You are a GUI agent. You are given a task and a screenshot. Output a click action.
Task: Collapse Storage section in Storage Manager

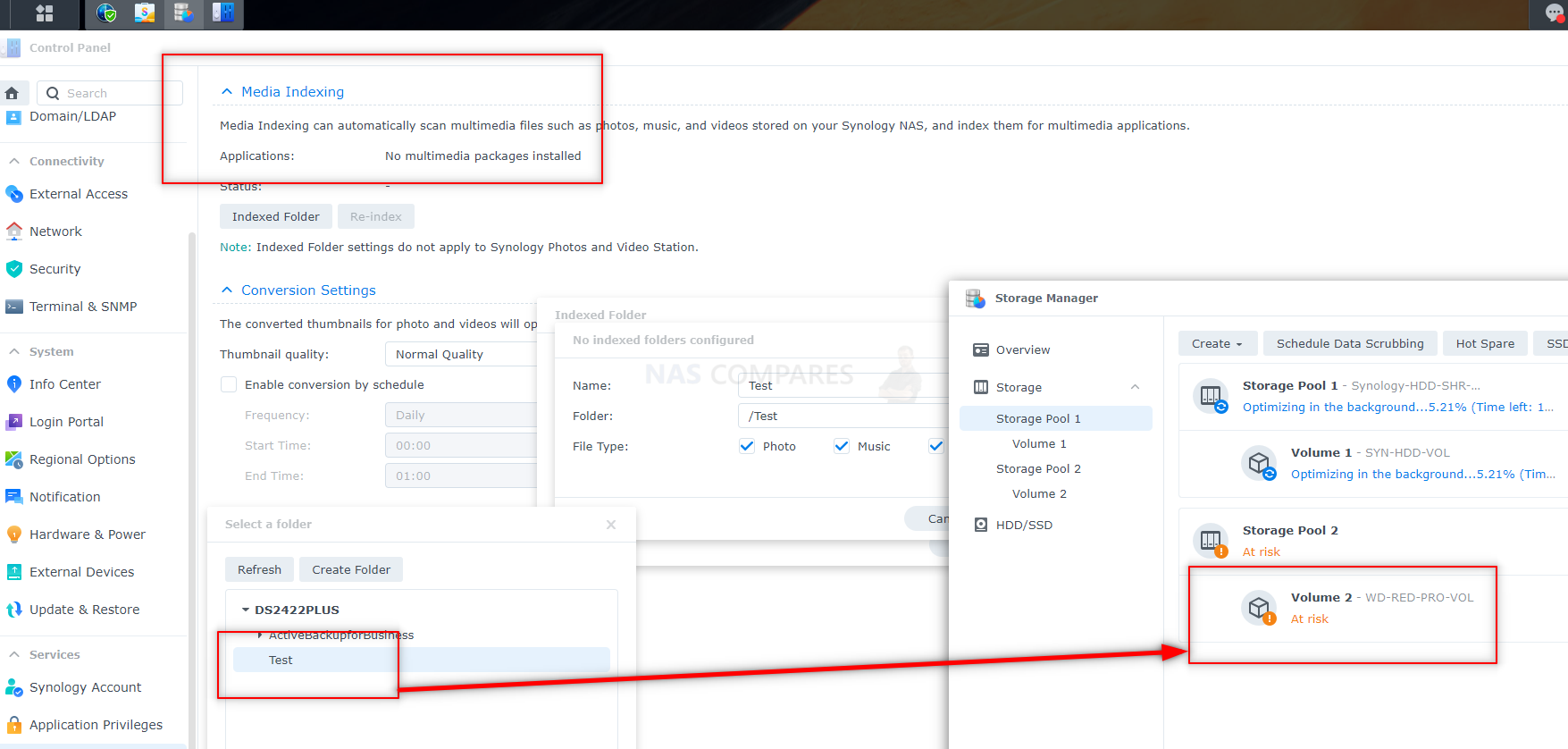point(1135,387)
